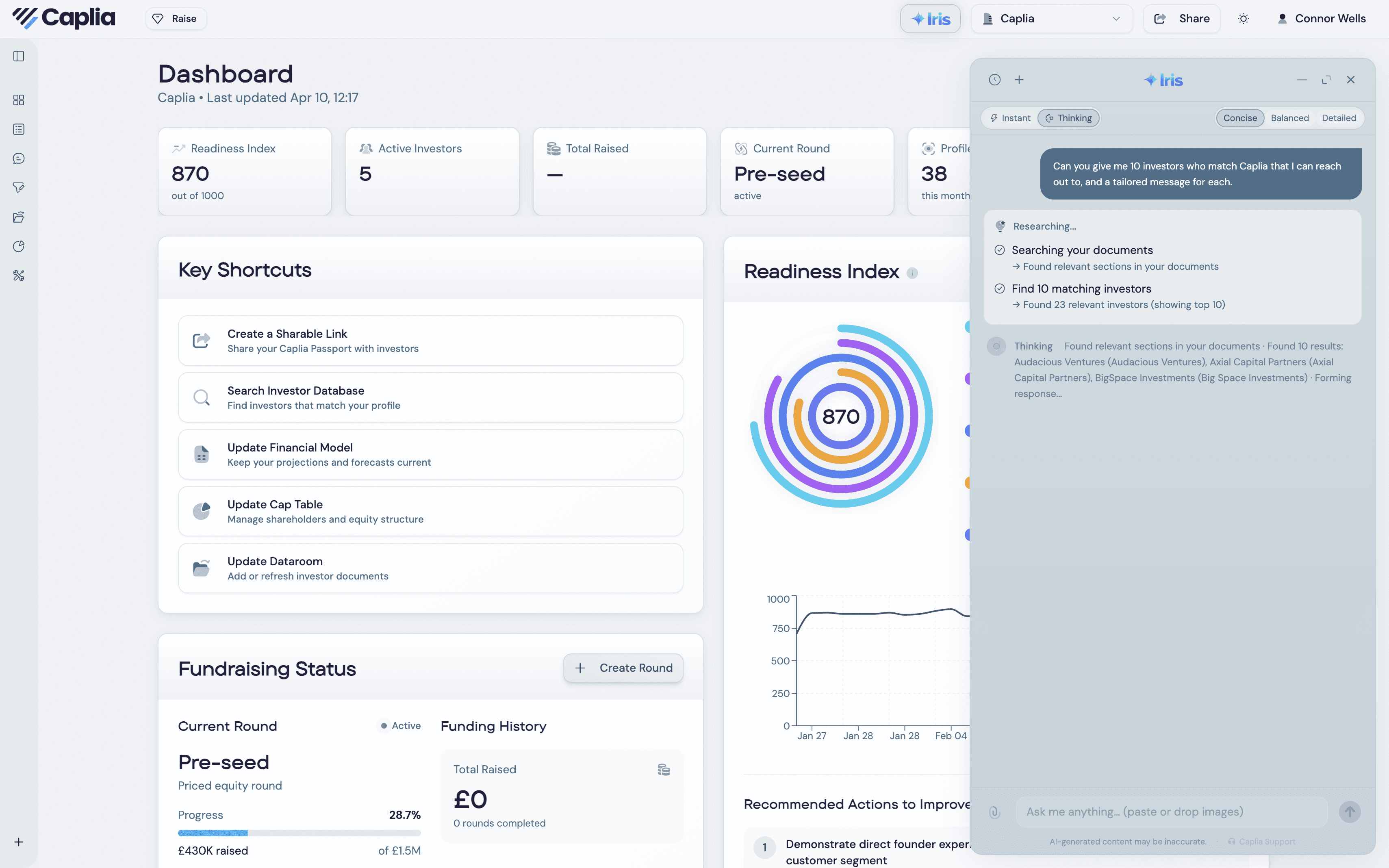Viewport: 1389px width, 868px height.
Task: Click the Create Round button
Action: point(623,668)
